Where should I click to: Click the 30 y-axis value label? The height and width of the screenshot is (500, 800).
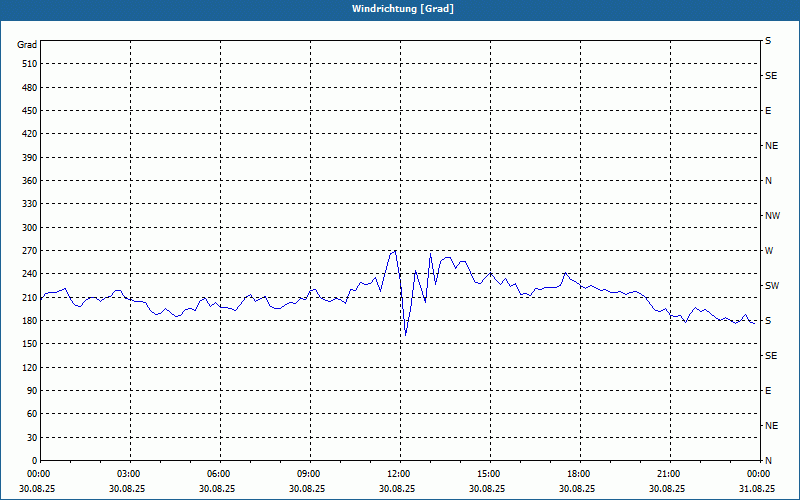coord(32,437)
